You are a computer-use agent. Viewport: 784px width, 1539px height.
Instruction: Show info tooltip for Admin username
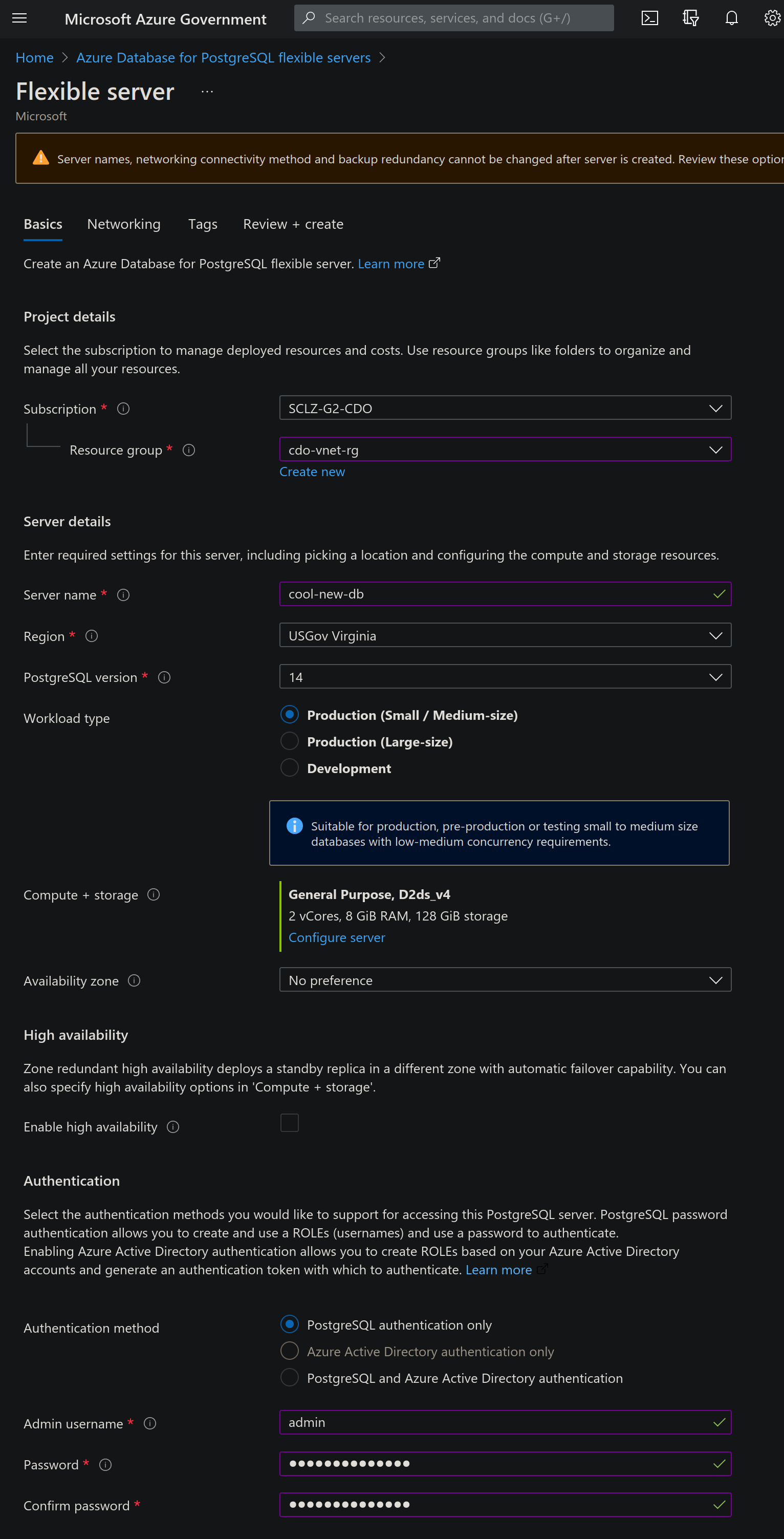(x=150, y=1424)
